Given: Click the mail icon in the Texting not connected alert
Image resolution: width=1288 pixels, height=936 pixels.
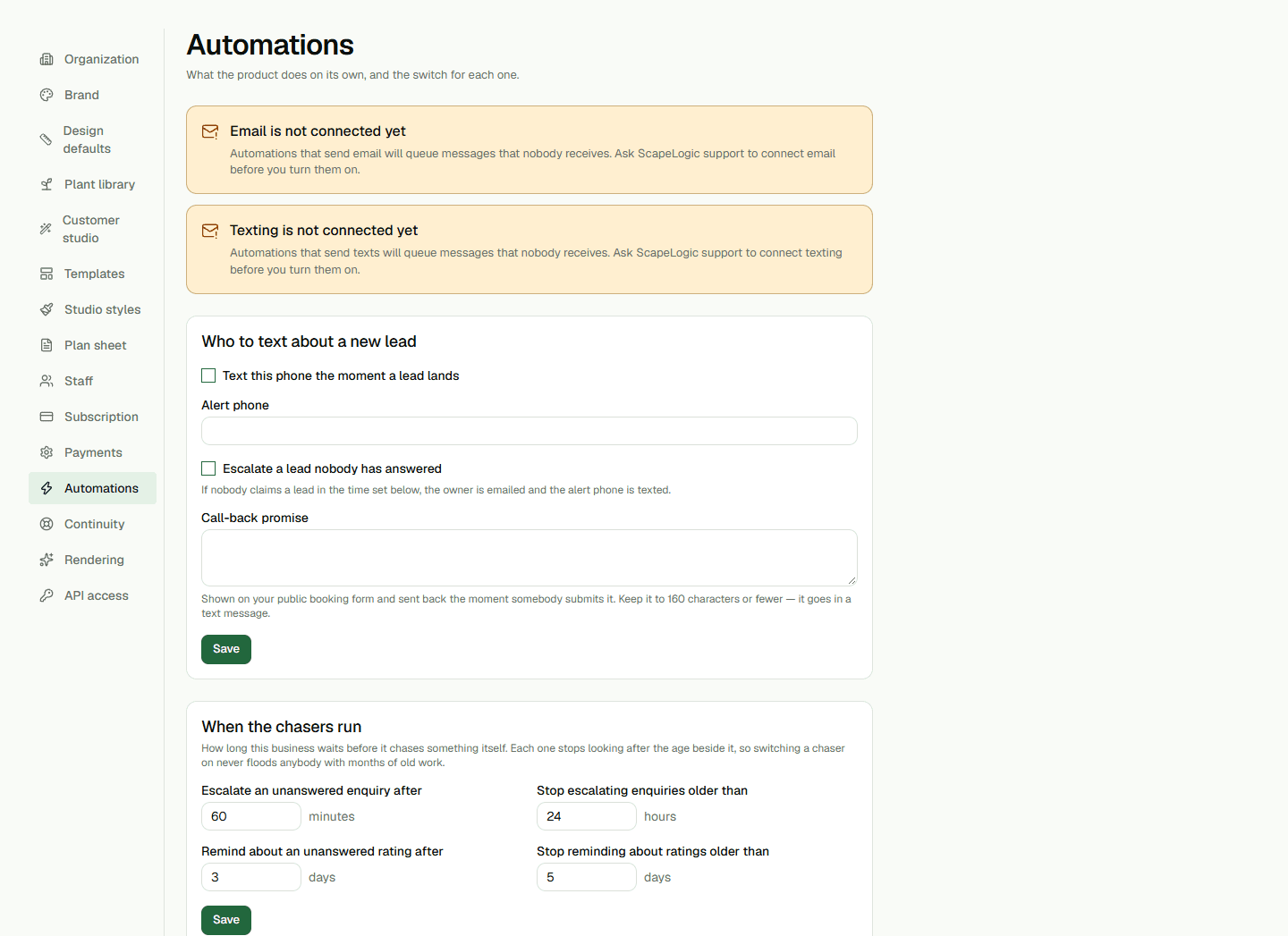Looking at the screenshot, I should [210, 231].
